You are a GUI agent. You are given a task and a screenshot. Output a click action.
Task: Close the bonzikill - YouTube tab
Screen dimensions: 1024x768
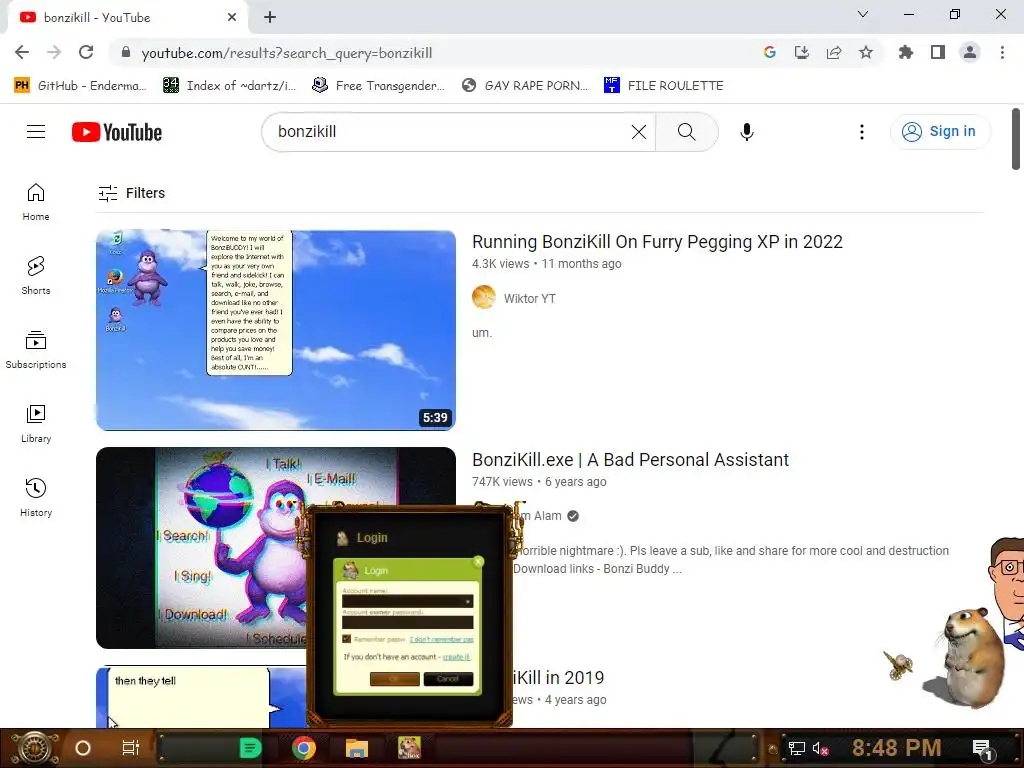click(232, 18)
